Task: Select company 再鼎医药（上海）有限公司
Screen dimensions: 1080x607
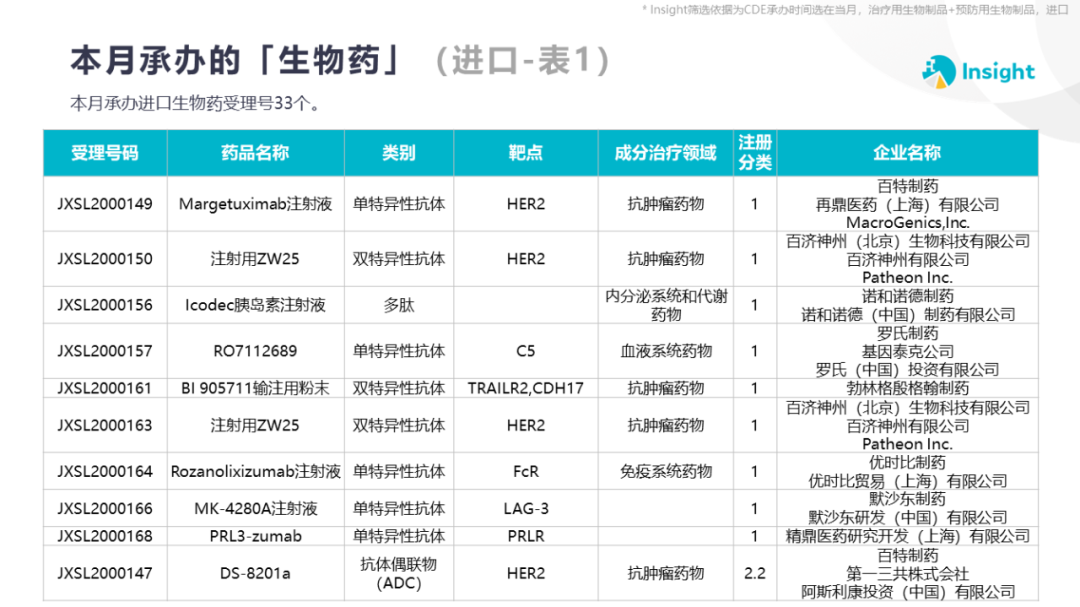Action: tap(908, 205)
